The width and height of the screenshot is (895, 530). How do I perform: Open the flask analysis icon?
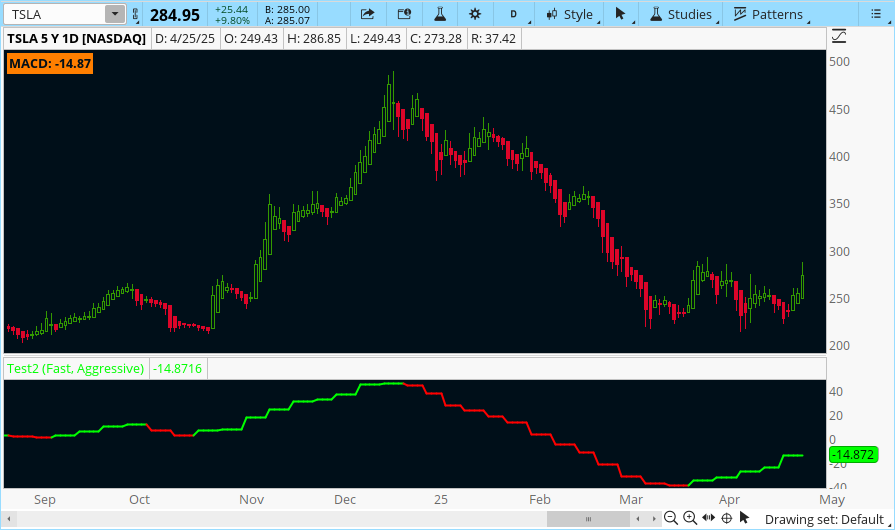pyautogui.click(x=439, y=14)
